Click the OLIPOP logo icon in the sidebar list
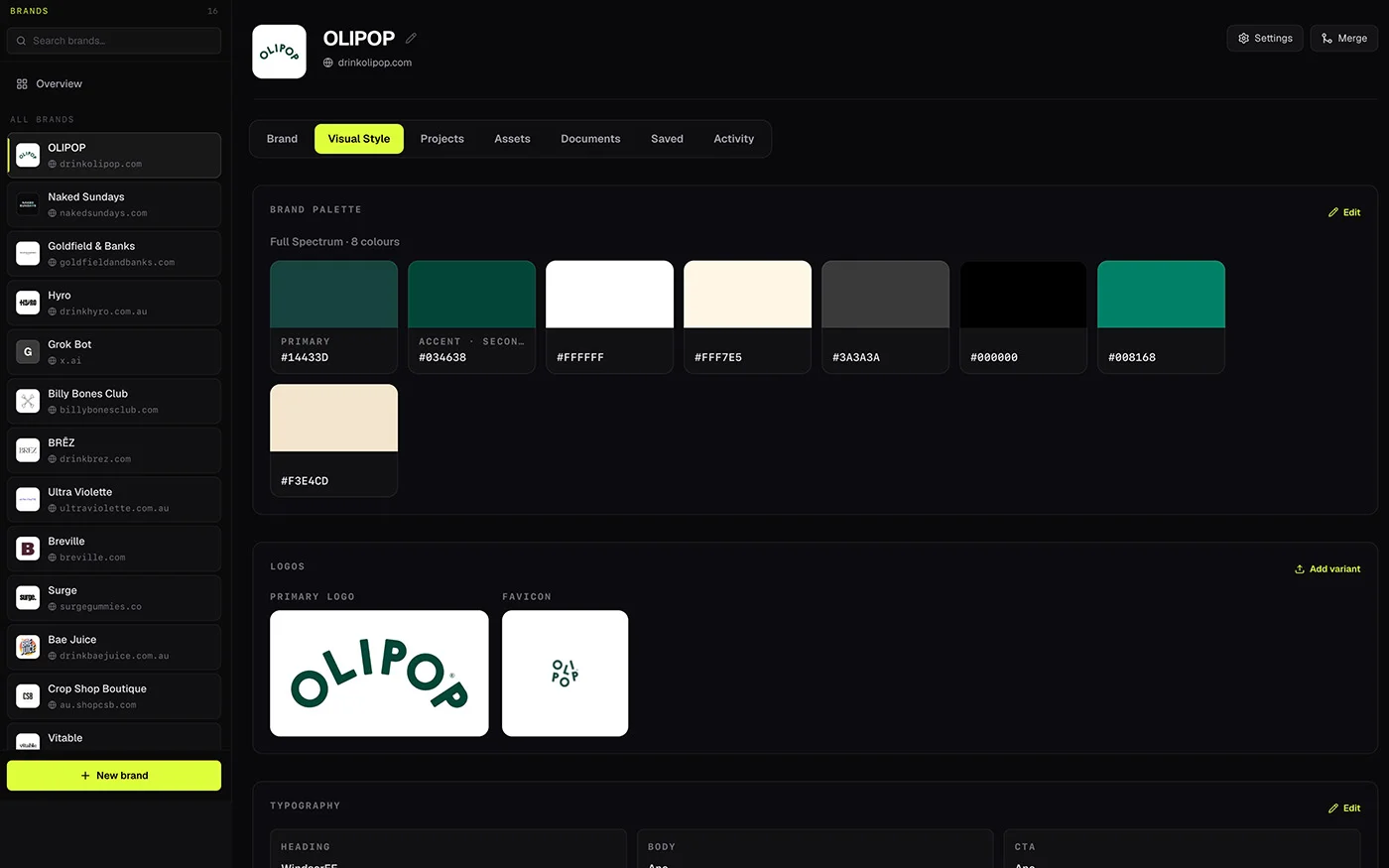Screen dimensions: 1389x868 click(28, 156)
